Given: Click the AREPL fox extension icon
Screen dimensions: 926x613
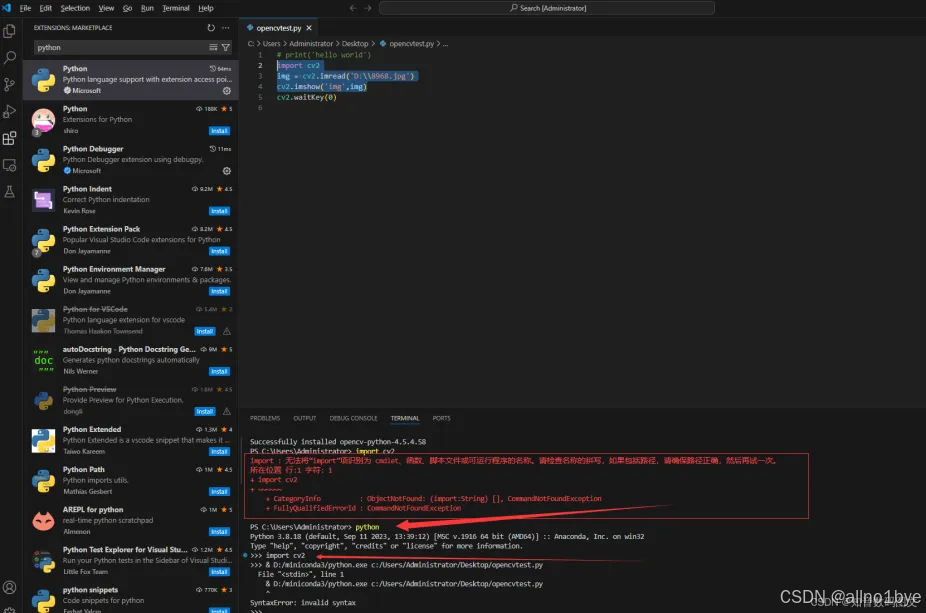Looking at the screenshot, I should pos(43,521).
